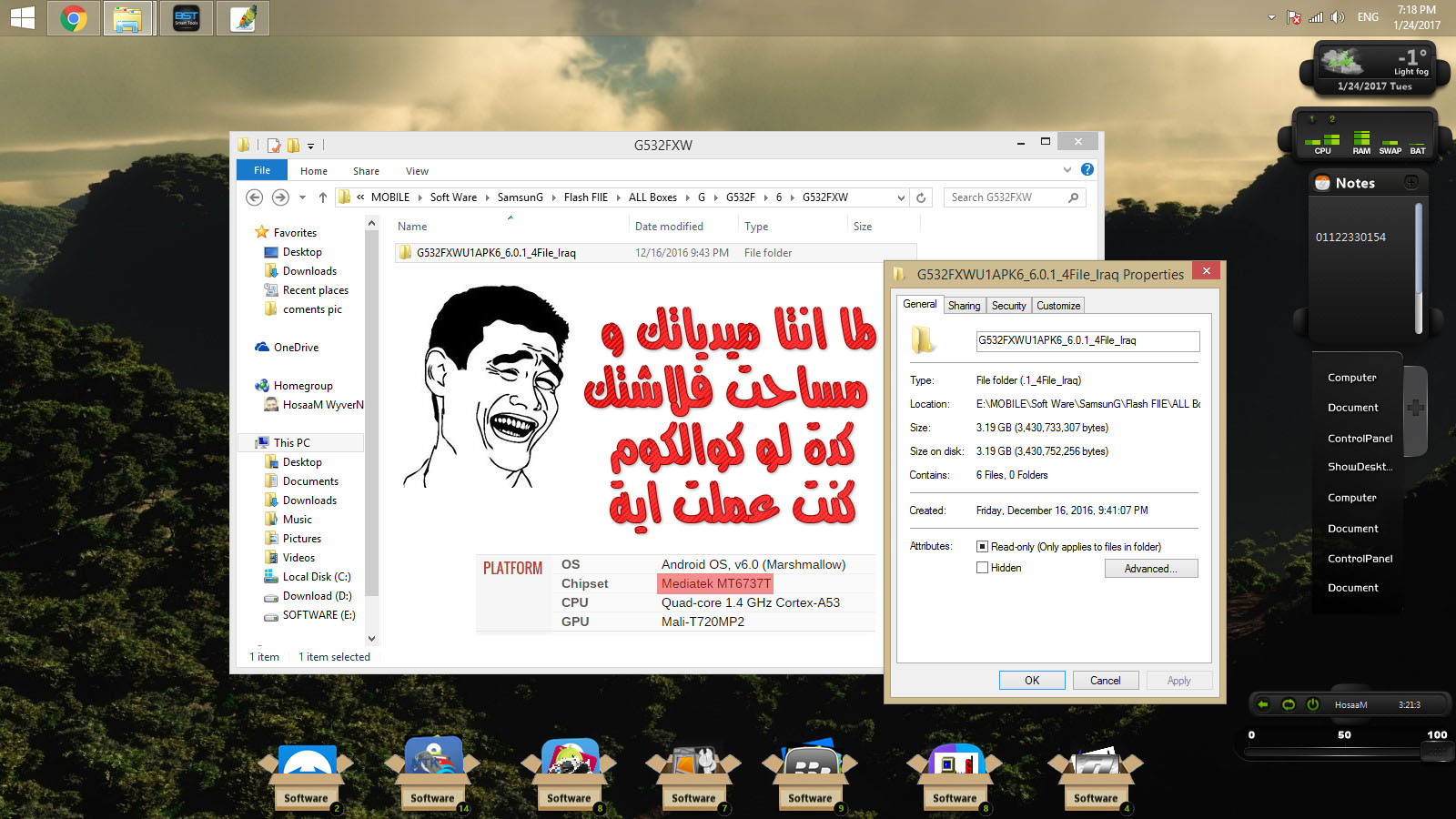1456x819 pixels.
Task: Open recent locations dropdown arrow
Action: coord(302,197)
